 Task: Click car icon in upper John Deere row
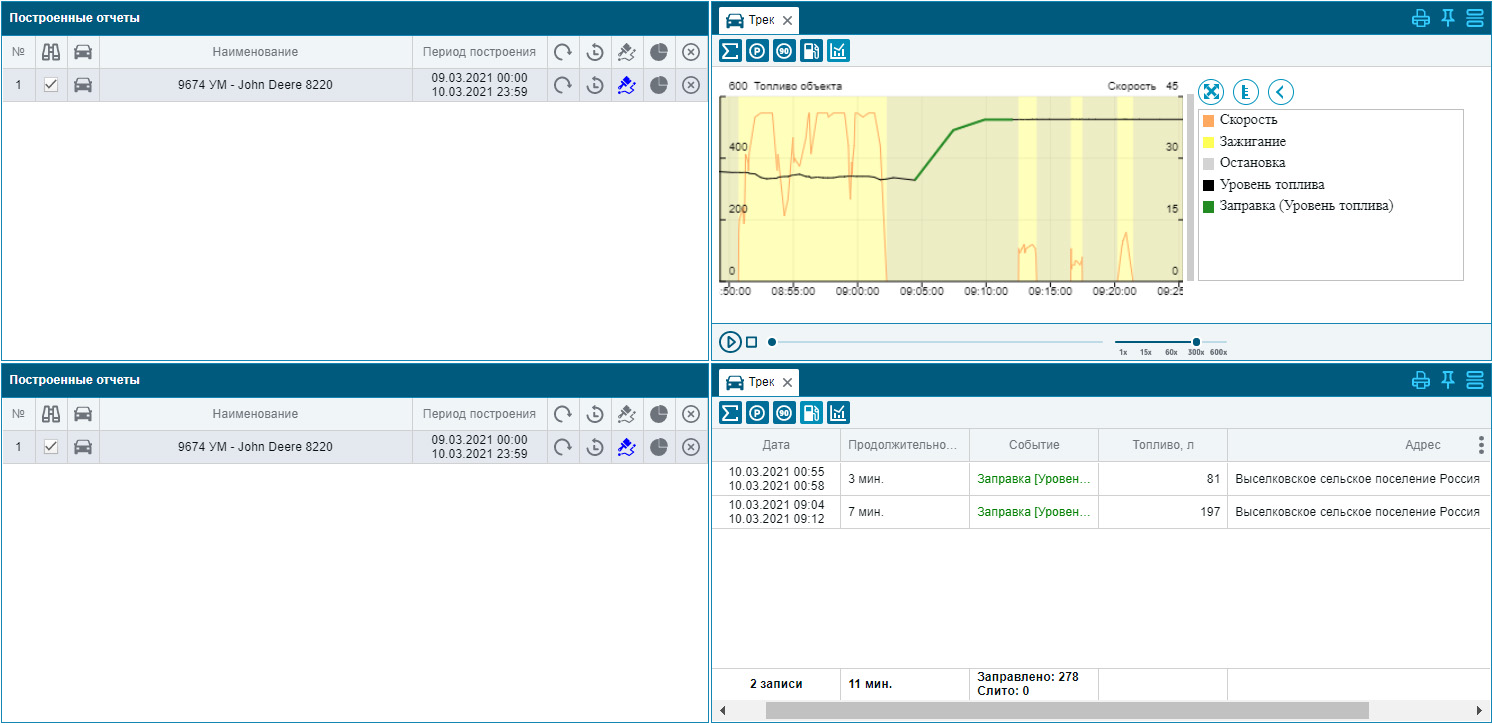click(x=83, y=85)
